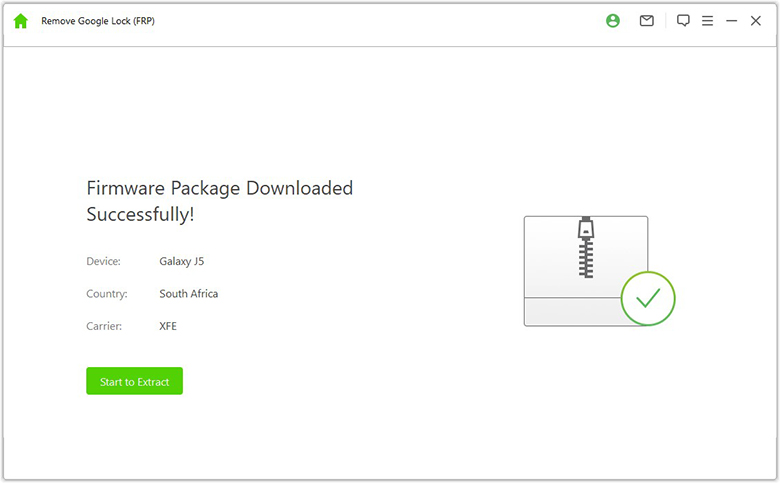This screenshot has height=483, width=780.
Task: Close the Remove Google Lock window
Action: pos(756,21)
